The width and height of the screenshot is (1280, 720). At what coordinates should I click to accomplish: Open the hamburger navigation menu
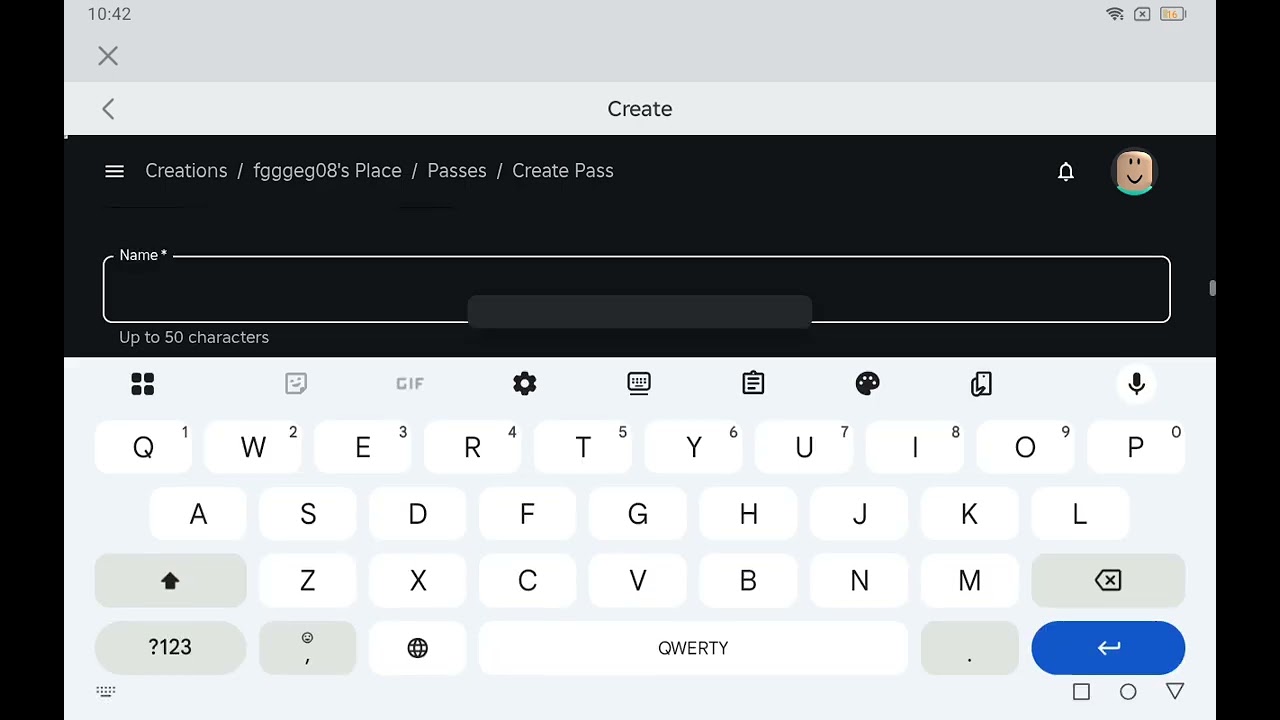coord(114,171)
